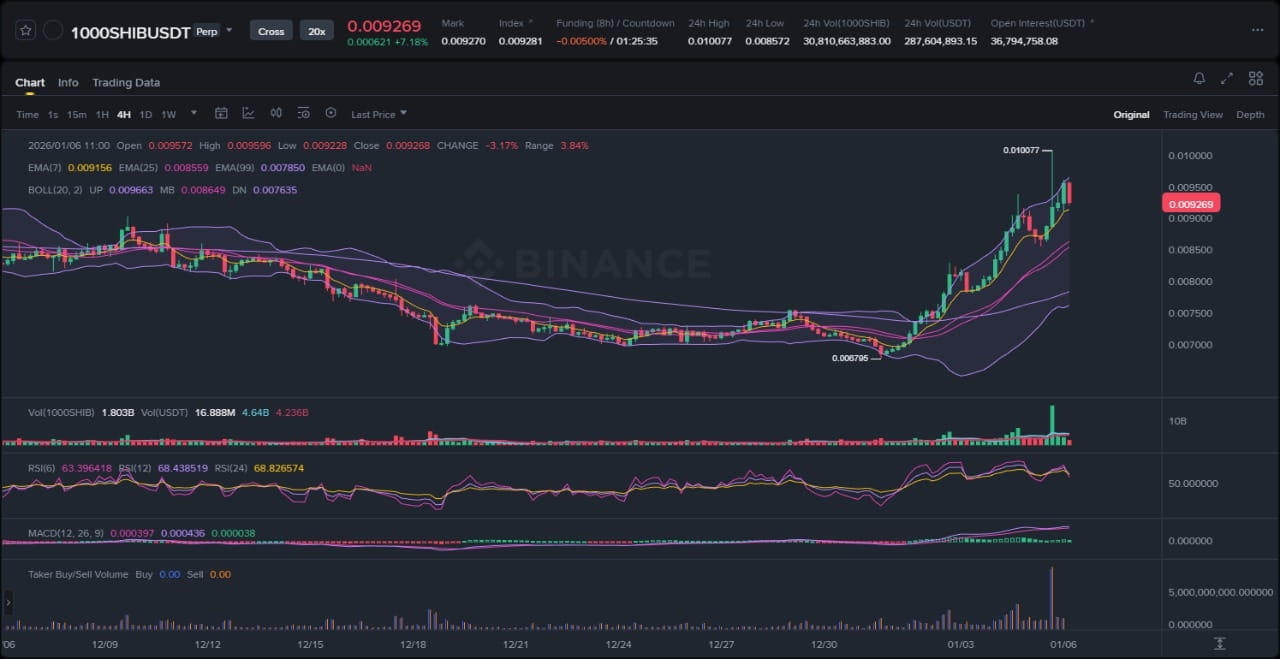Click the 0.009269 current price label on axis
This screenshot has width=1280, height=659.
[1191, 204]
